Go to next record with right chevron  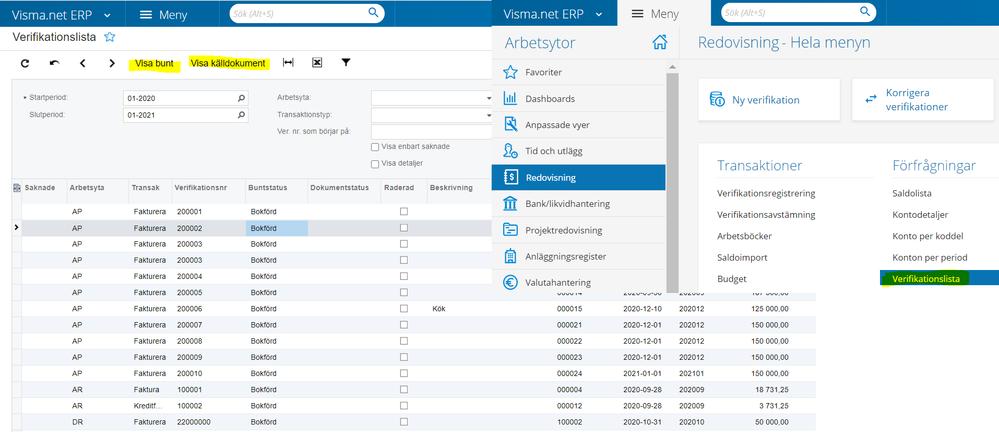pos(112,63)
